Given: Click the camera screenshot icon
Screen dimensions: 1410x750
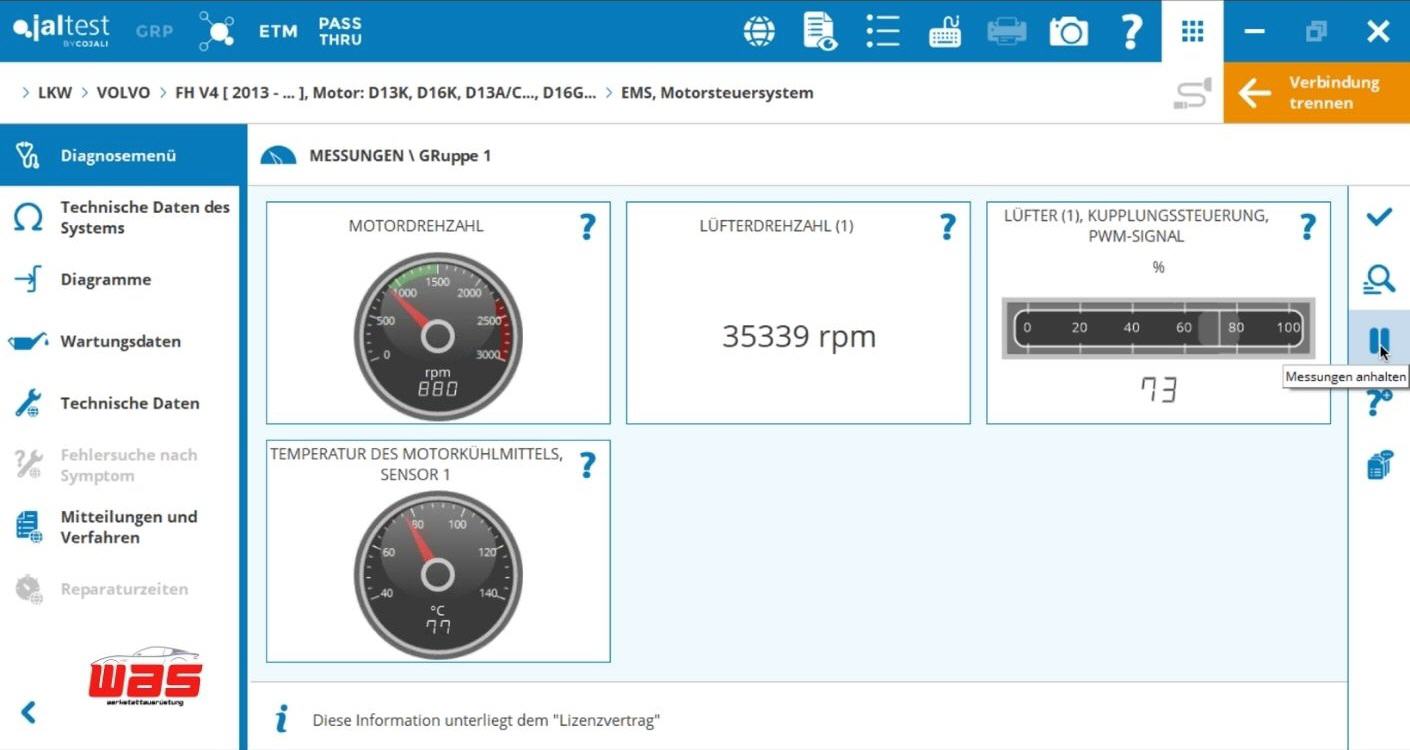Looking at the screenshot, I should 1068,31.
